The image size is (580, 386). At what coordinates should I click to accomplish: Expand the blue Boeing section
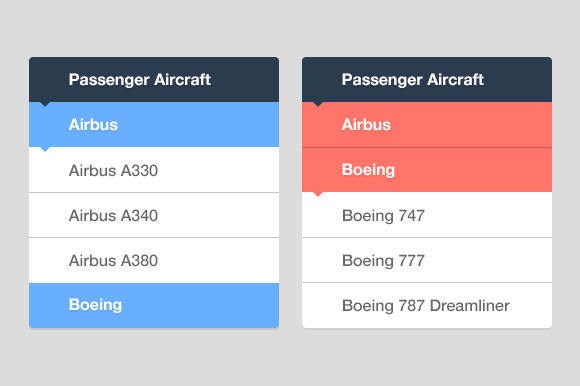point(154,305)
